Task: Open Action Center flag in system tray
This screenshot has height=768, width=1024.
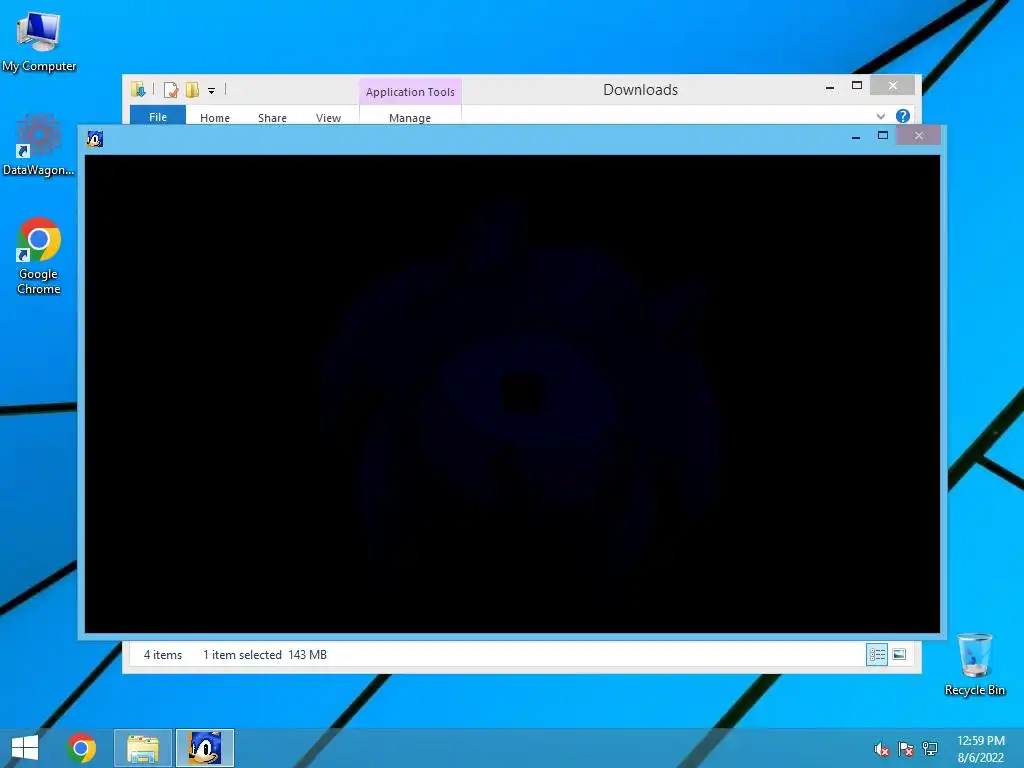Action: click(906, 749)
